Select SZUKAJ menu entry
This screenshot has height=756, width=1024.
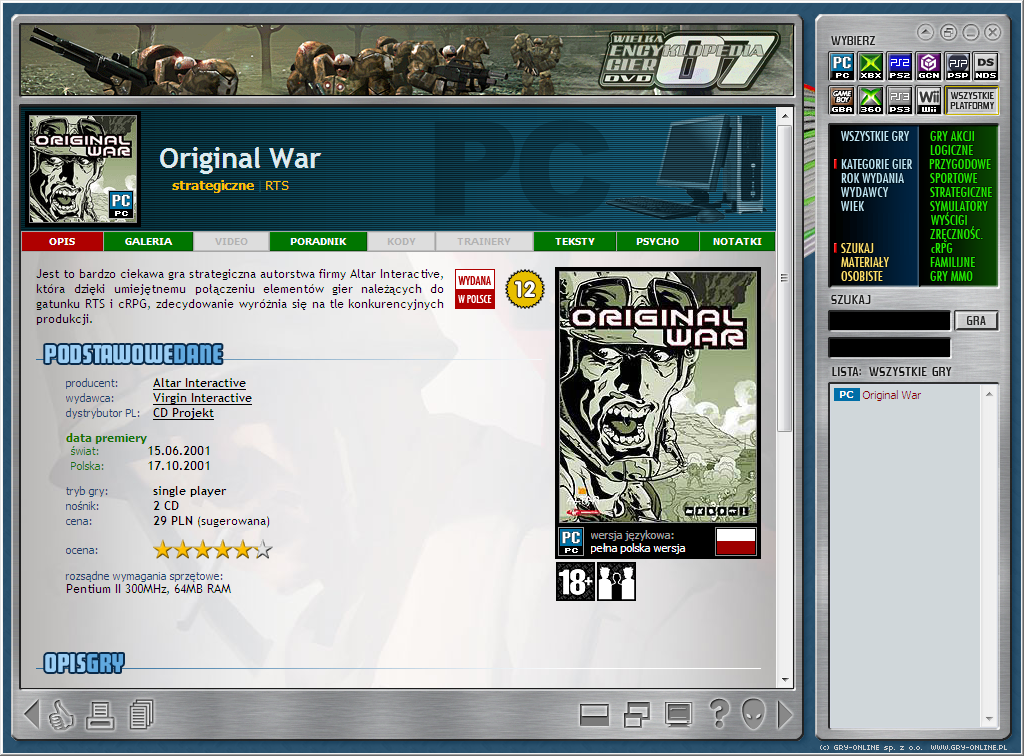(857, 249)
